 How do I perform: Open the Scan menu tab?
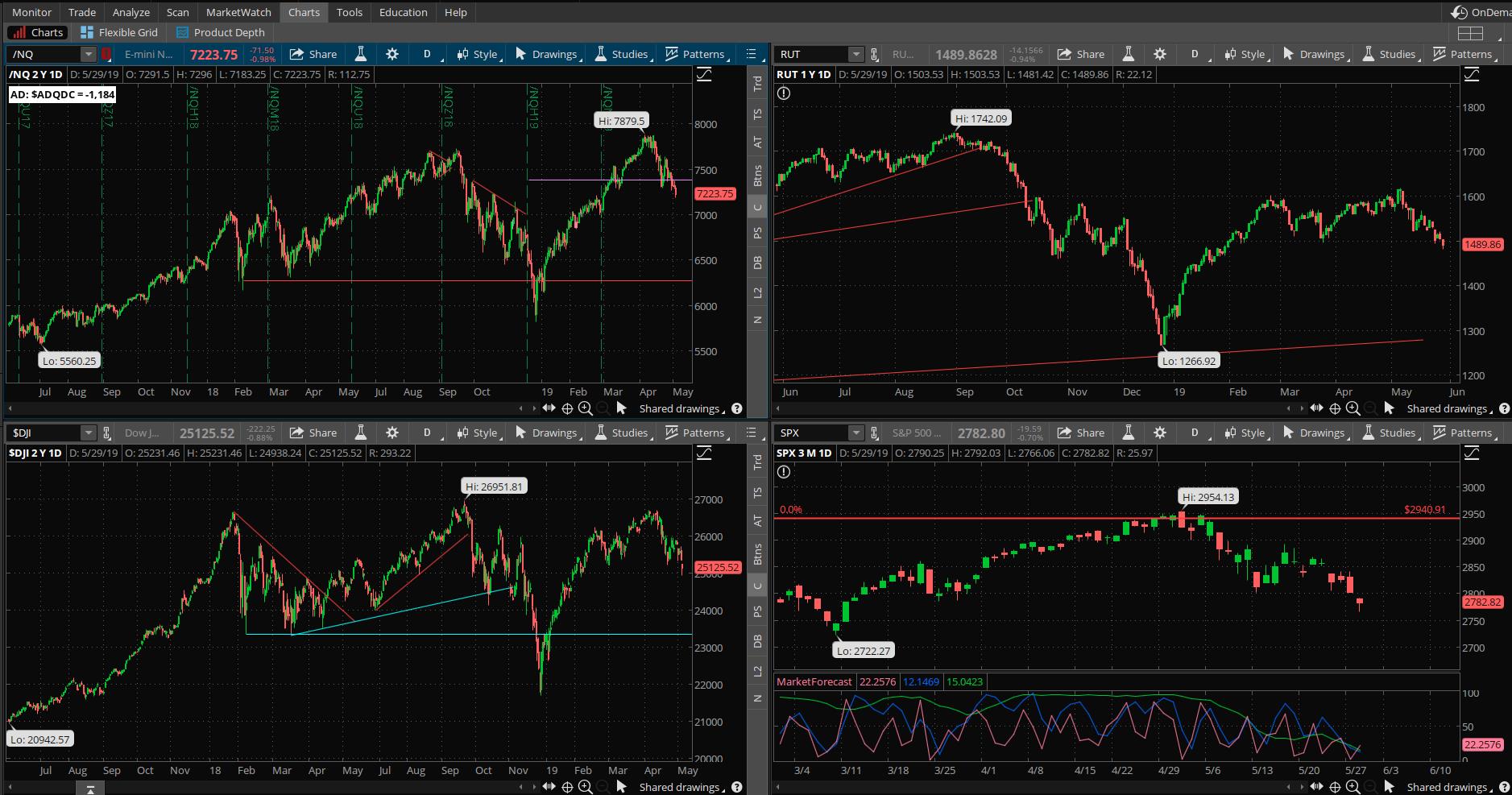point(177,12)
